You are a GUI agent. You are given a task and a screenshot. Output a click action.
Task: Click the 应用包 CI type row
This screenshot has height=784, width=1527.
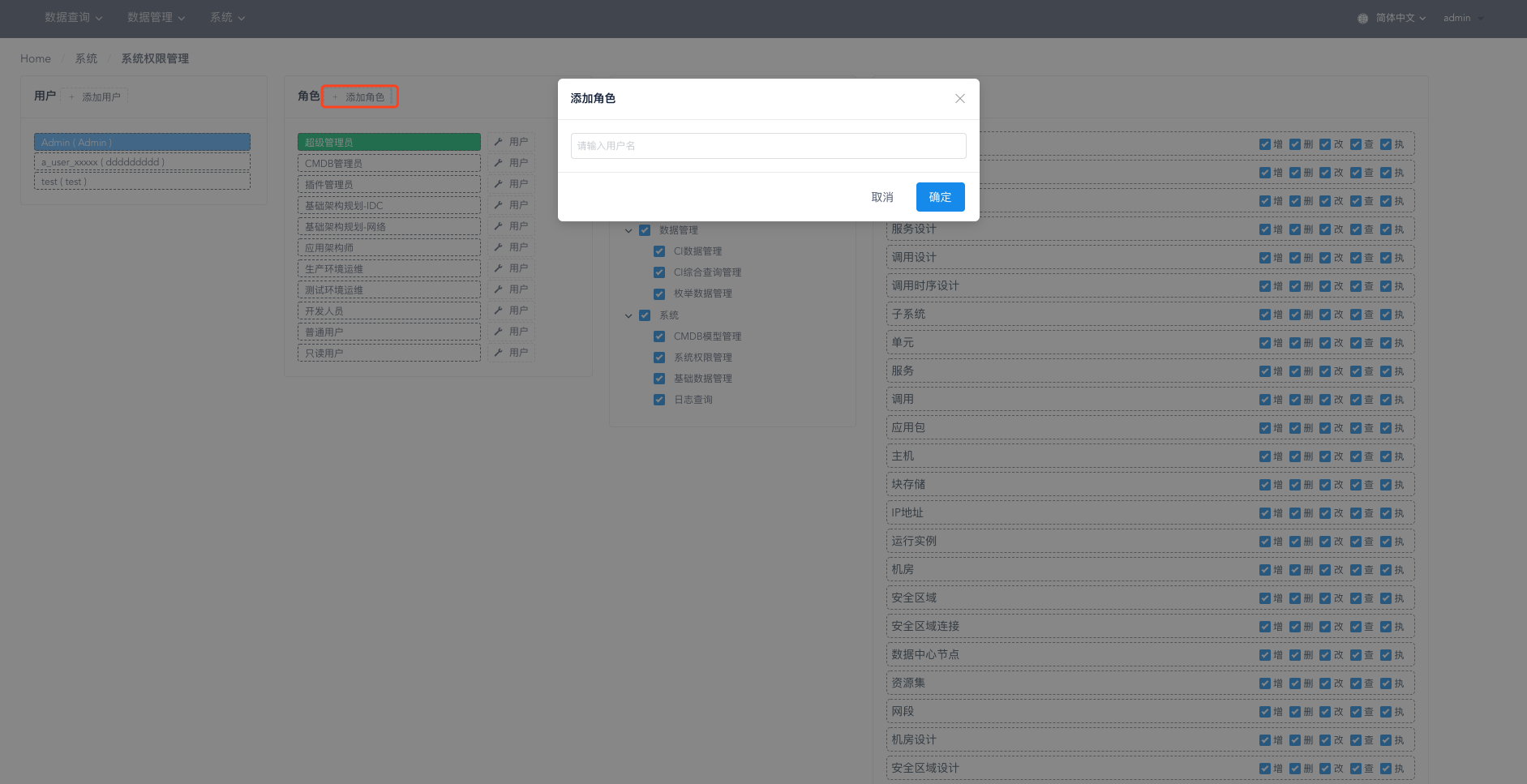tap(1151, 428)
